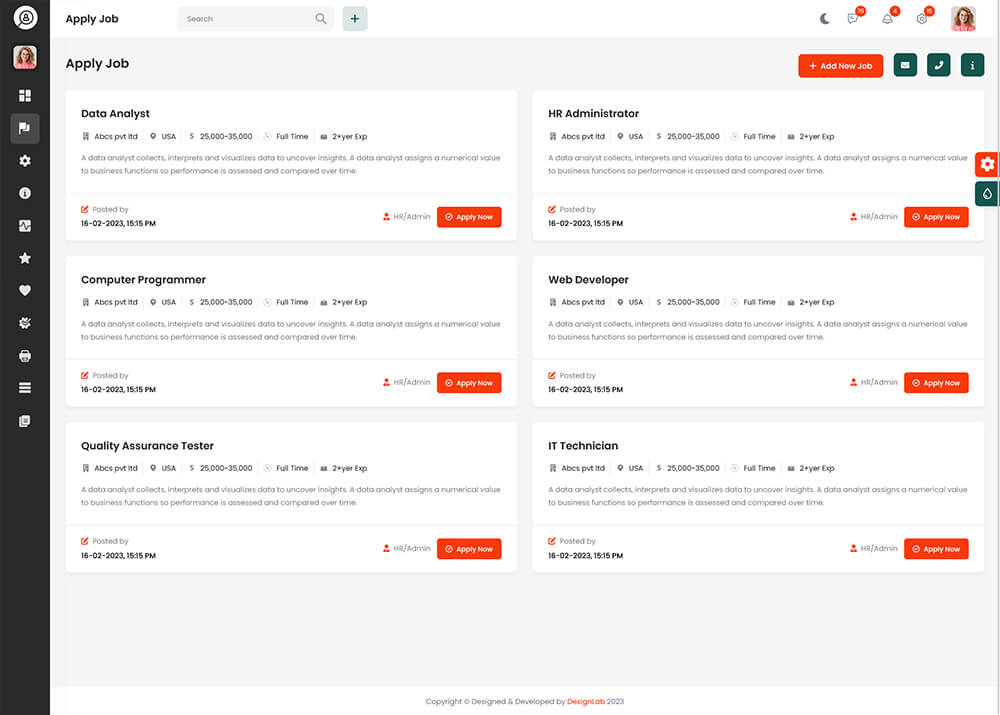This screenshot has height=715, width=1000.
Task: Click the green info button
Action: click(x=972, y=66)
